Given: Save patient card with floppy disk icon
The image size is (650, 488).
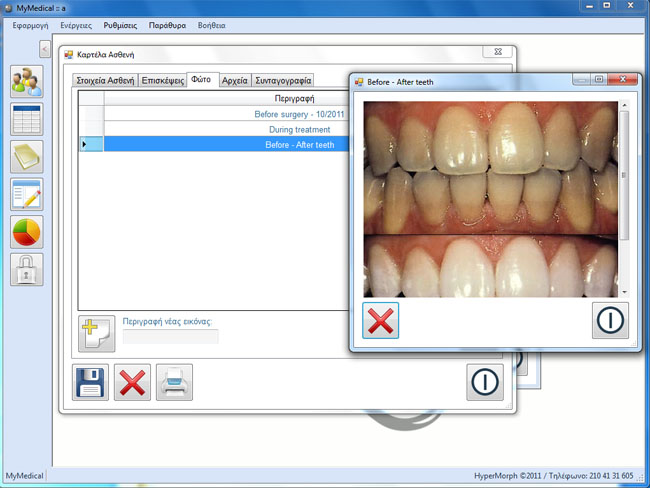Looking at the screenshot, I should (91, 383).
